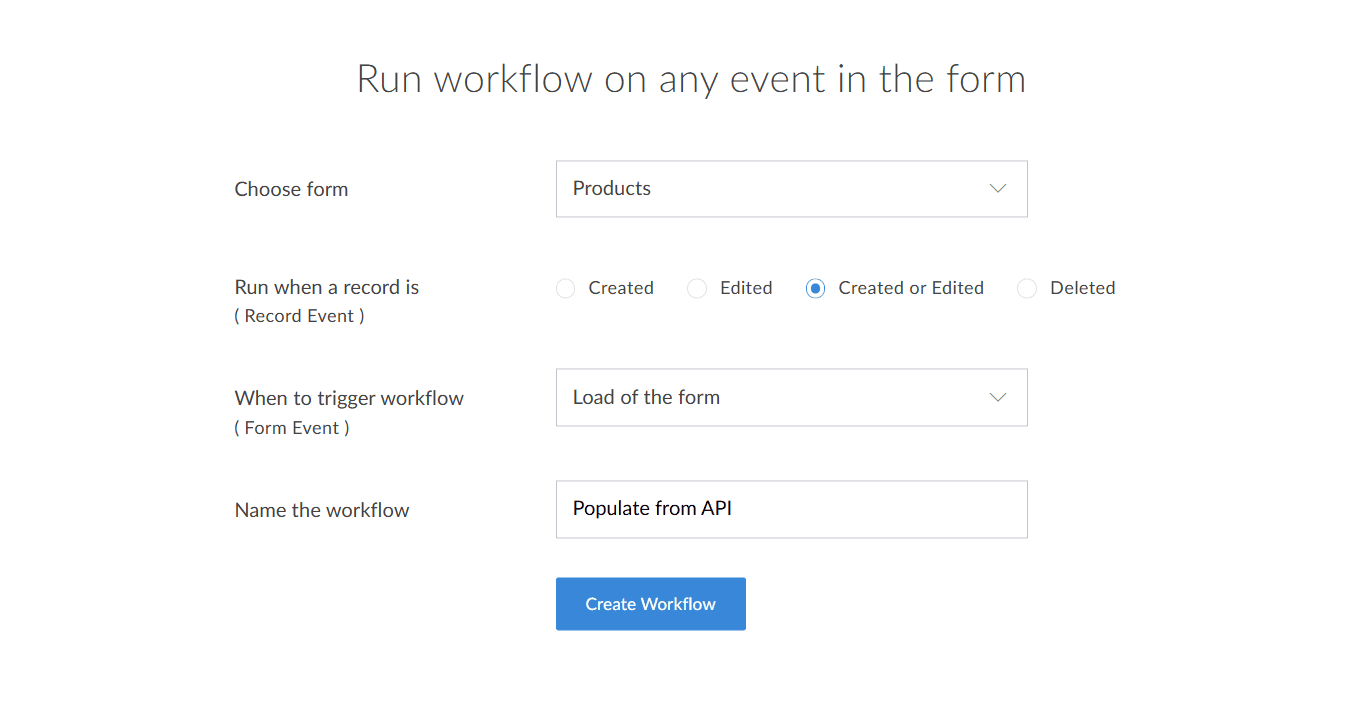Choose the Created or Edited radio option
This screenshot has width=1356, height=713.
tap(816, 289)
